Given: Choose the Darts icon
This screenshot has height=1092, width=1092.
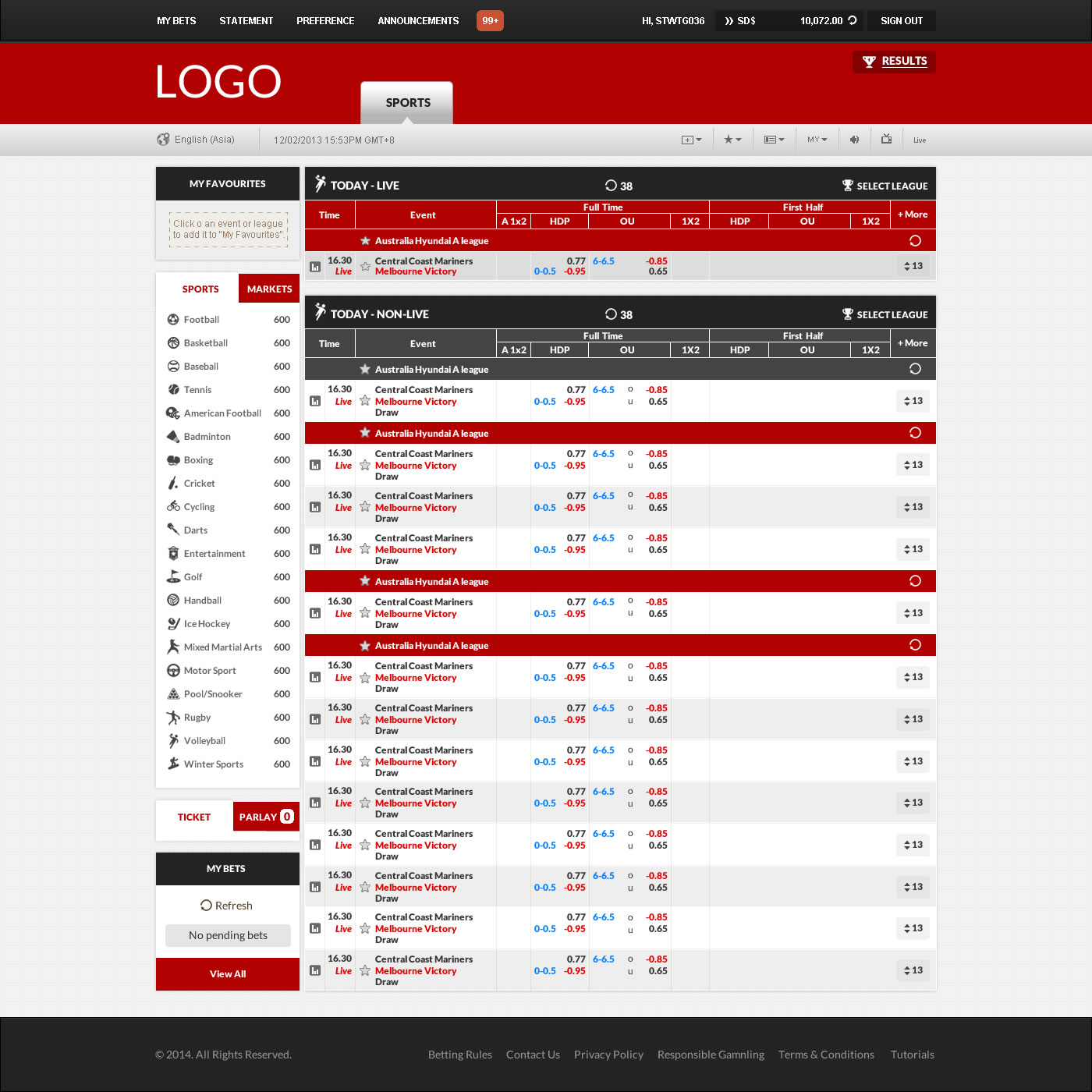Looking at the screenshot, I should (x=173, y=530).
